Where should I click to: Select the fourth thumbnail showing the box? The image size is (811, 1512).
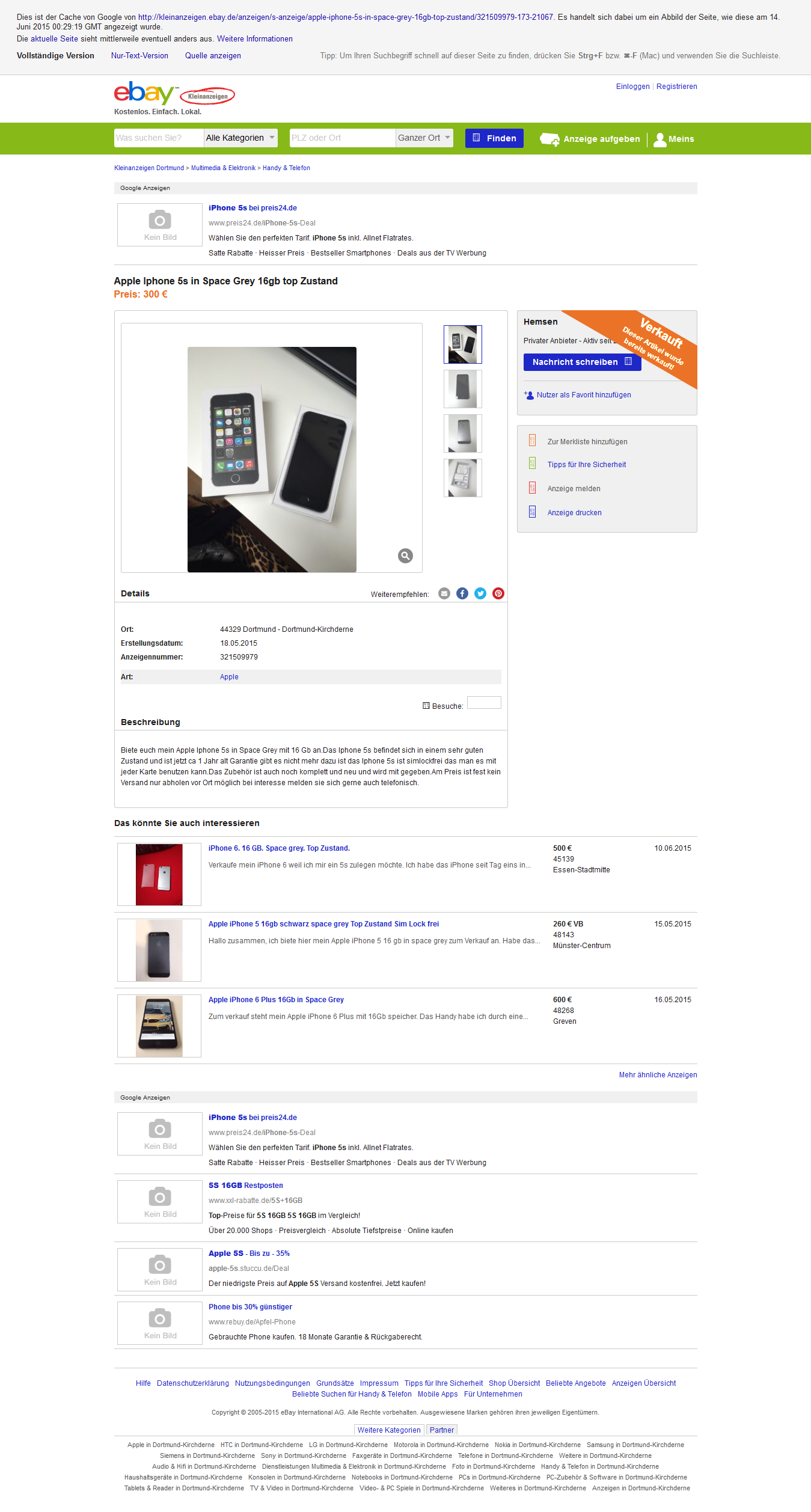tap(463, 478)
